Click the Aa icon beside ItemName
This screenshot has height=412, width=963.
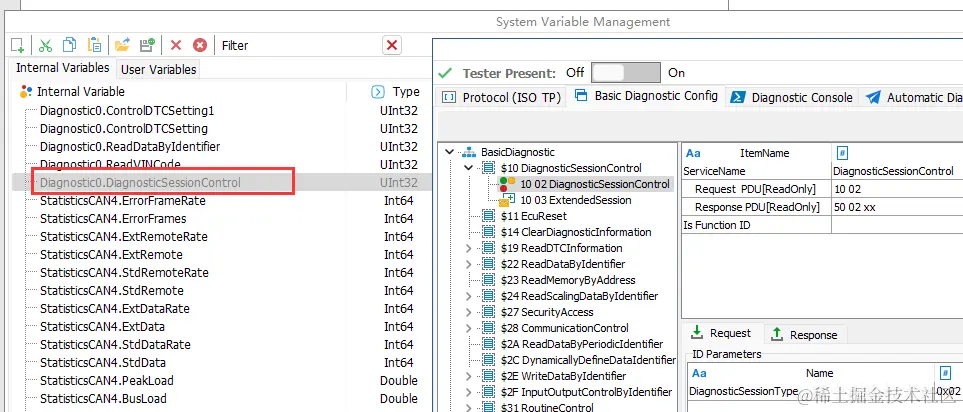pyautogui.click(x=693, y=153)
